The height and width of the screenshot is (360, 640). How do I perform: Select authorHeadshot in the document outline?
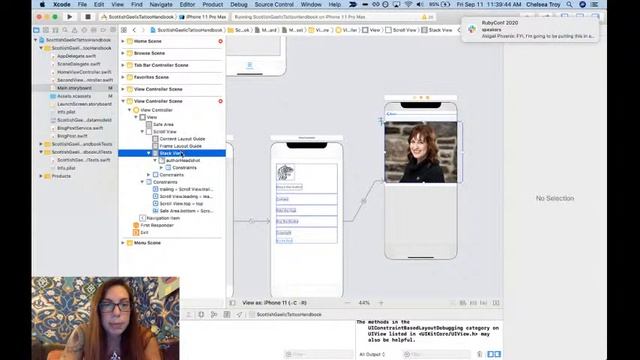182,160
